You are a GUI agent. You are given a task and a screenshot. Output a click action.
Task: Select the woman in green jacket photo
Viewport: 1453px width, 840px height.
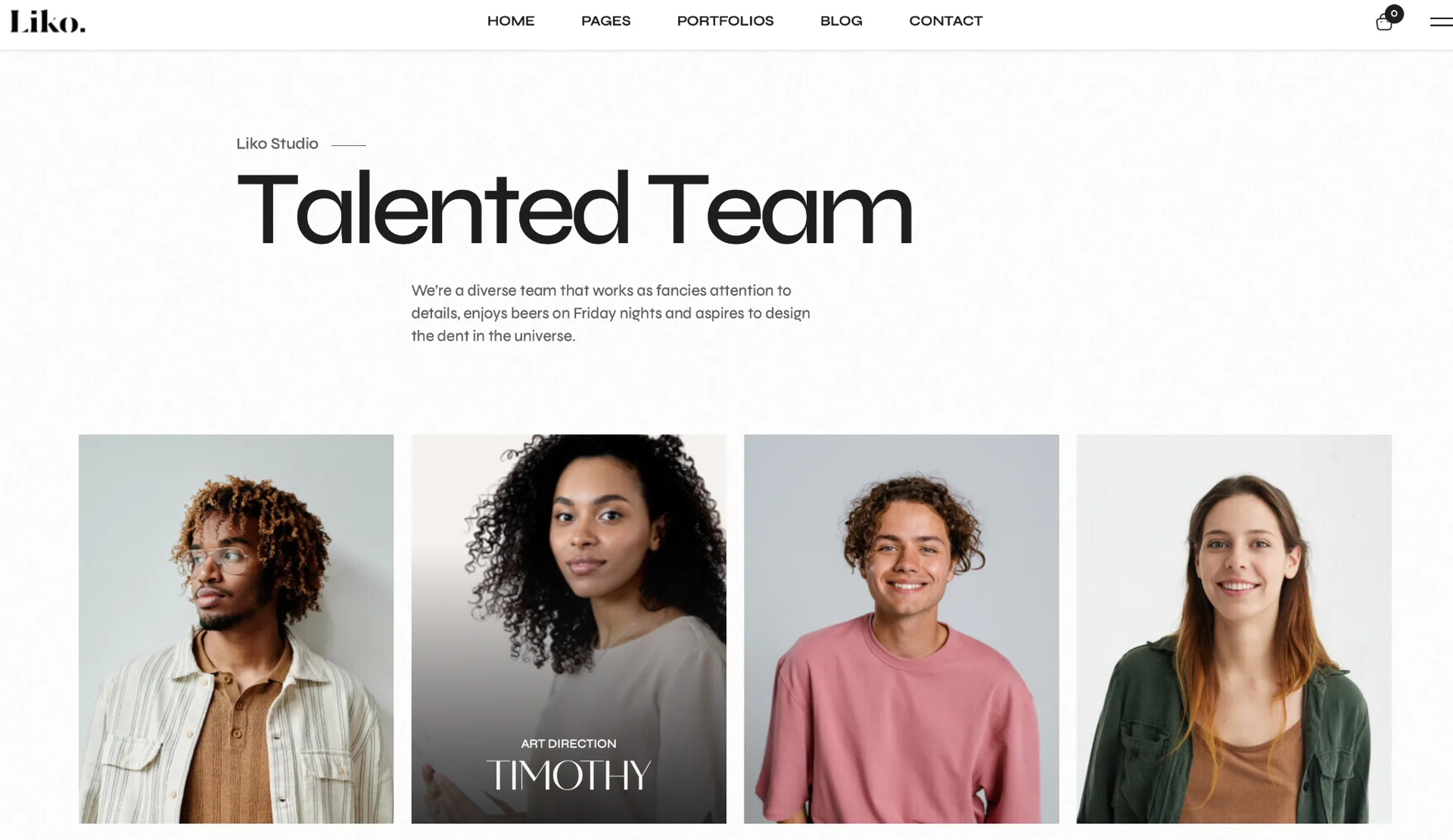coord(1234,628)
